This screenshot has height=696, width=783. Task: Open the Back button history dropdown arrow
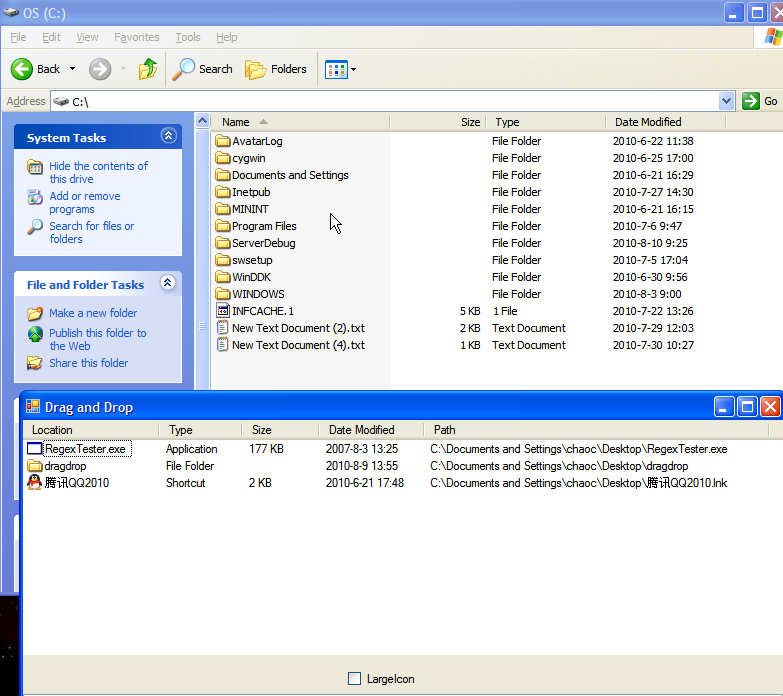(71, 69)
